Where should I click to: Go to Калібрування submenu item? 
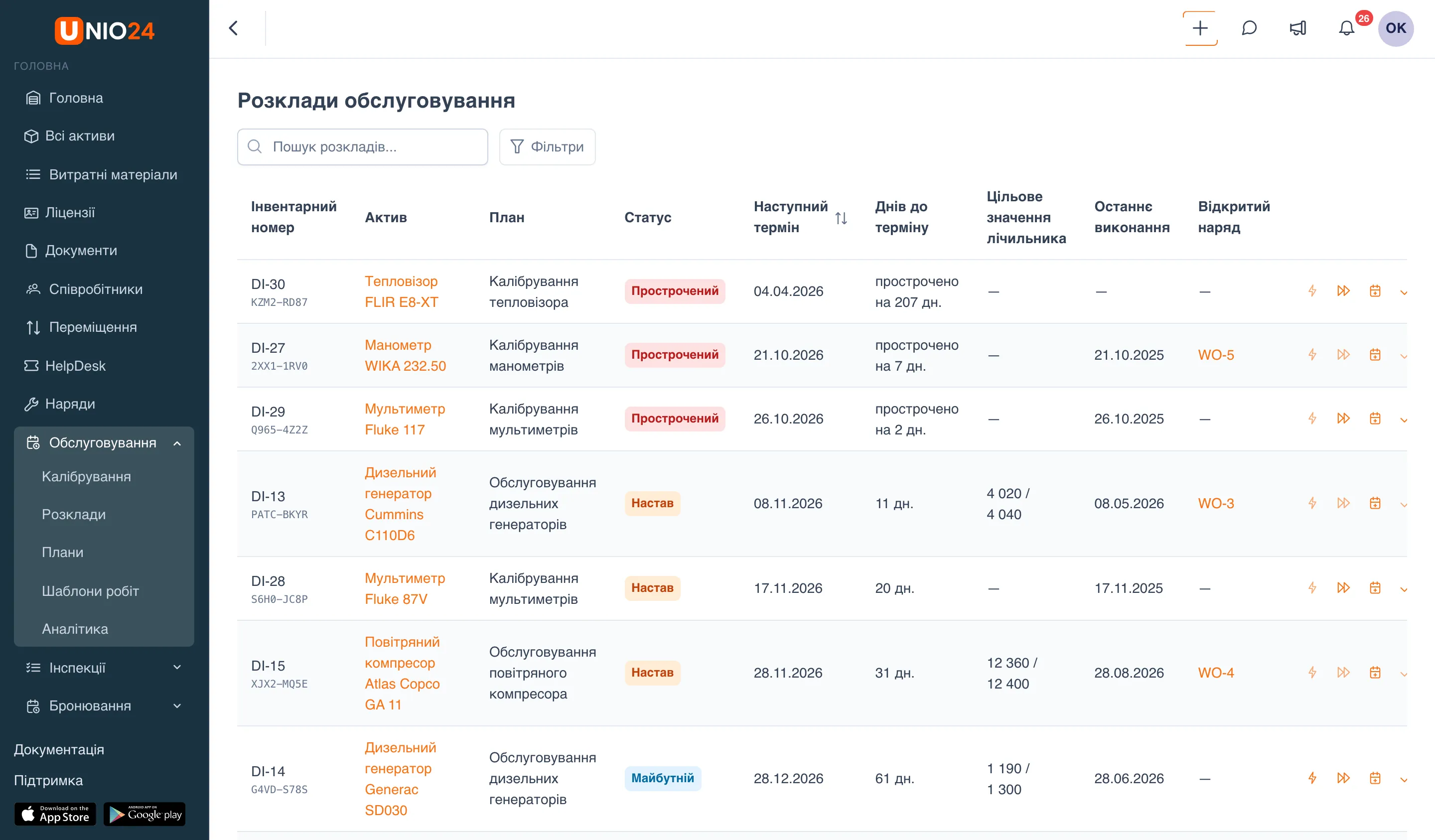coord(87,476)
